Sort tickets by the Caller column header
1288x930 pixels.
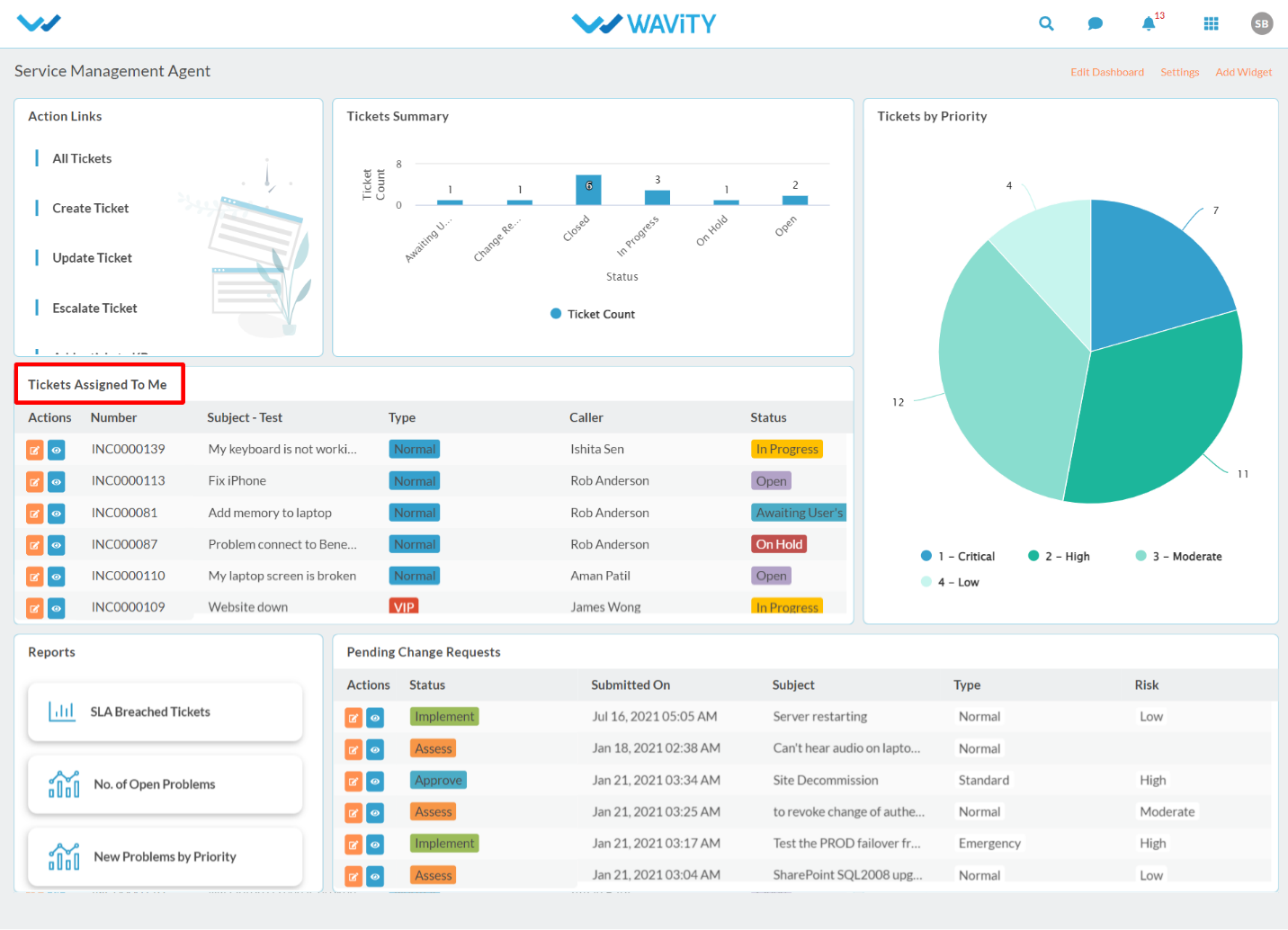tap(586, 417)
